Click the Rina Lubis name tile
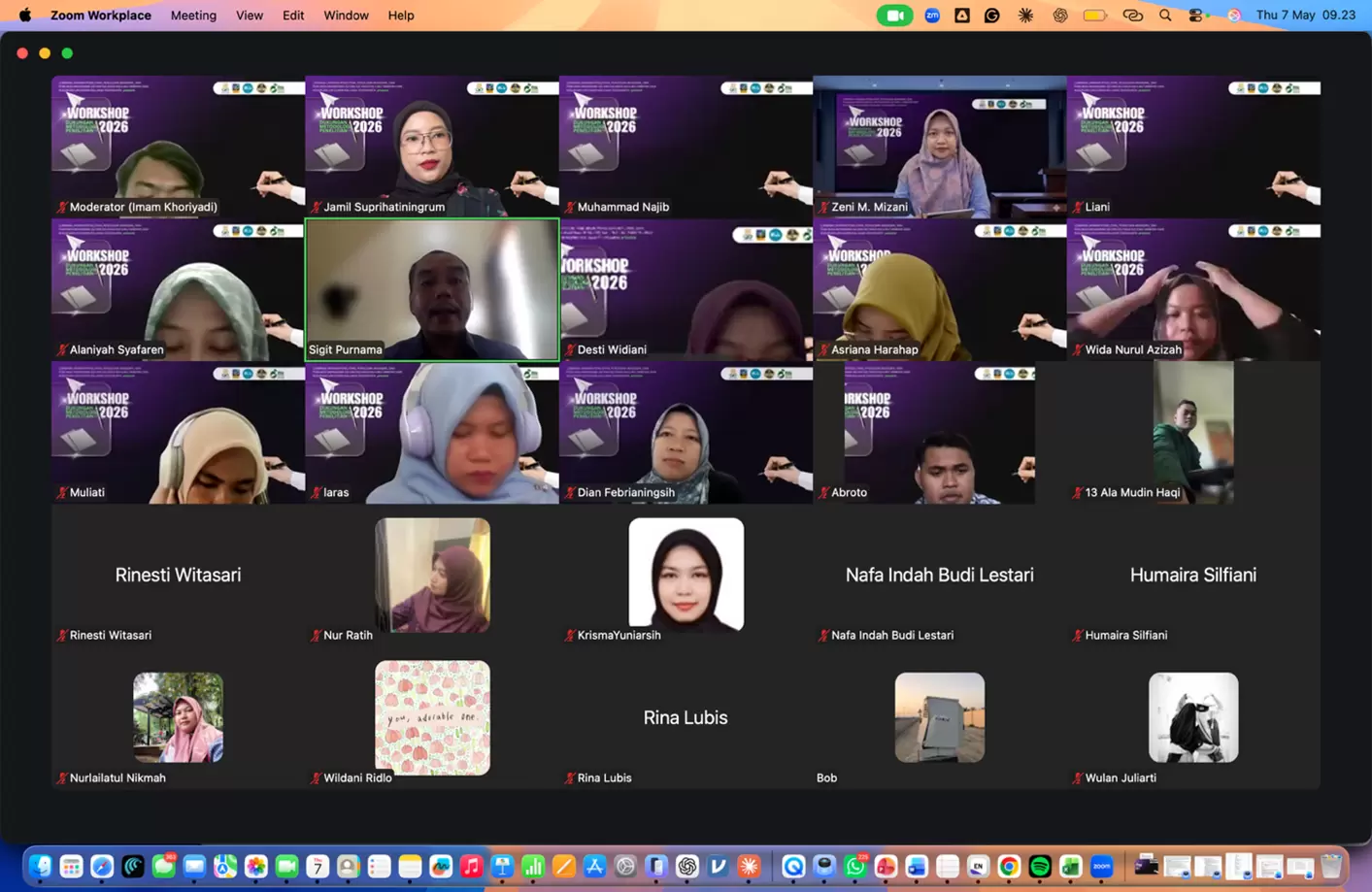Image resolution: width=1372 pixels, height=892 pixels. (686, 717)
